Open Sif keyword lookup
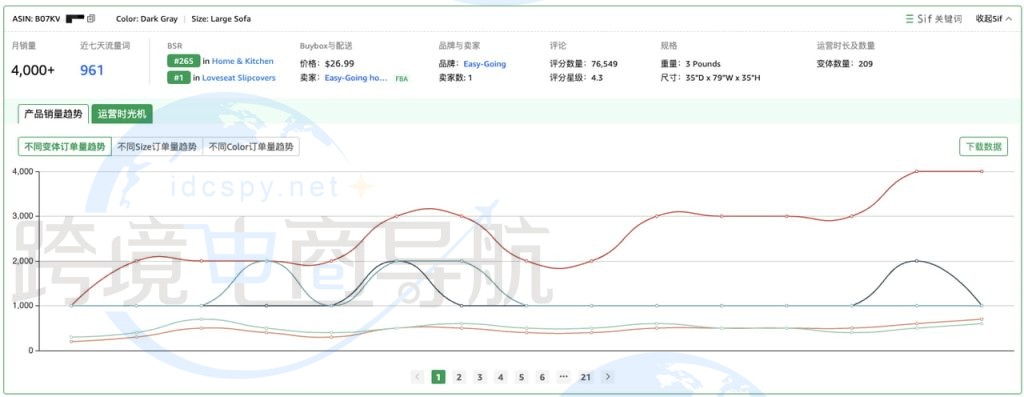The width and height of the screenshot is (1024, 397). [934, 19]
